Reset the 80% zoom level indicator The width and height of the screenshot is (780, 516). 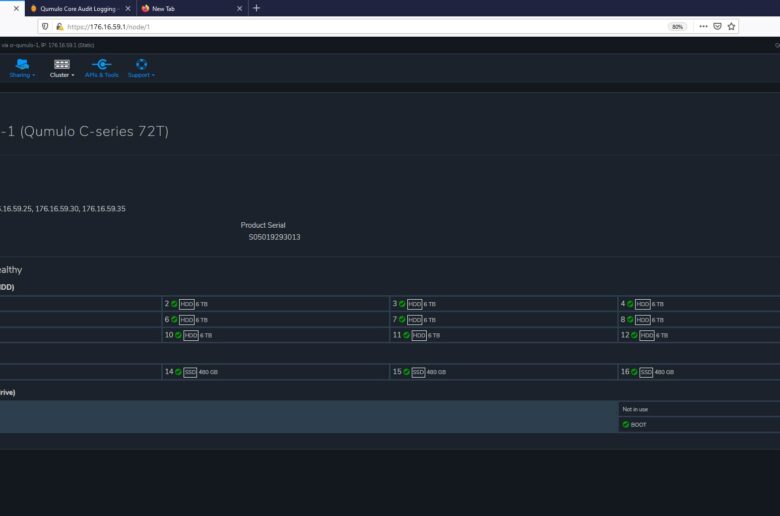677,27
